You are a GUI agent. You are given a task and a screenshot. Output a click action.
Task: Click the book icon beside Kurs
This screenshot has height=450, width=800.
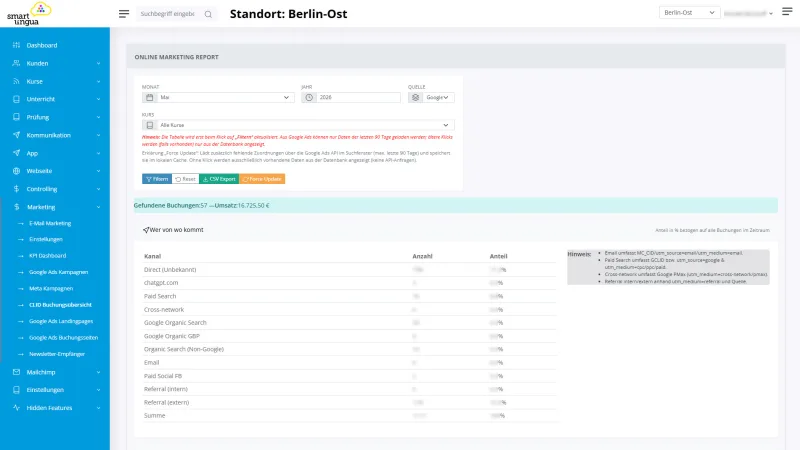[149, 125]
